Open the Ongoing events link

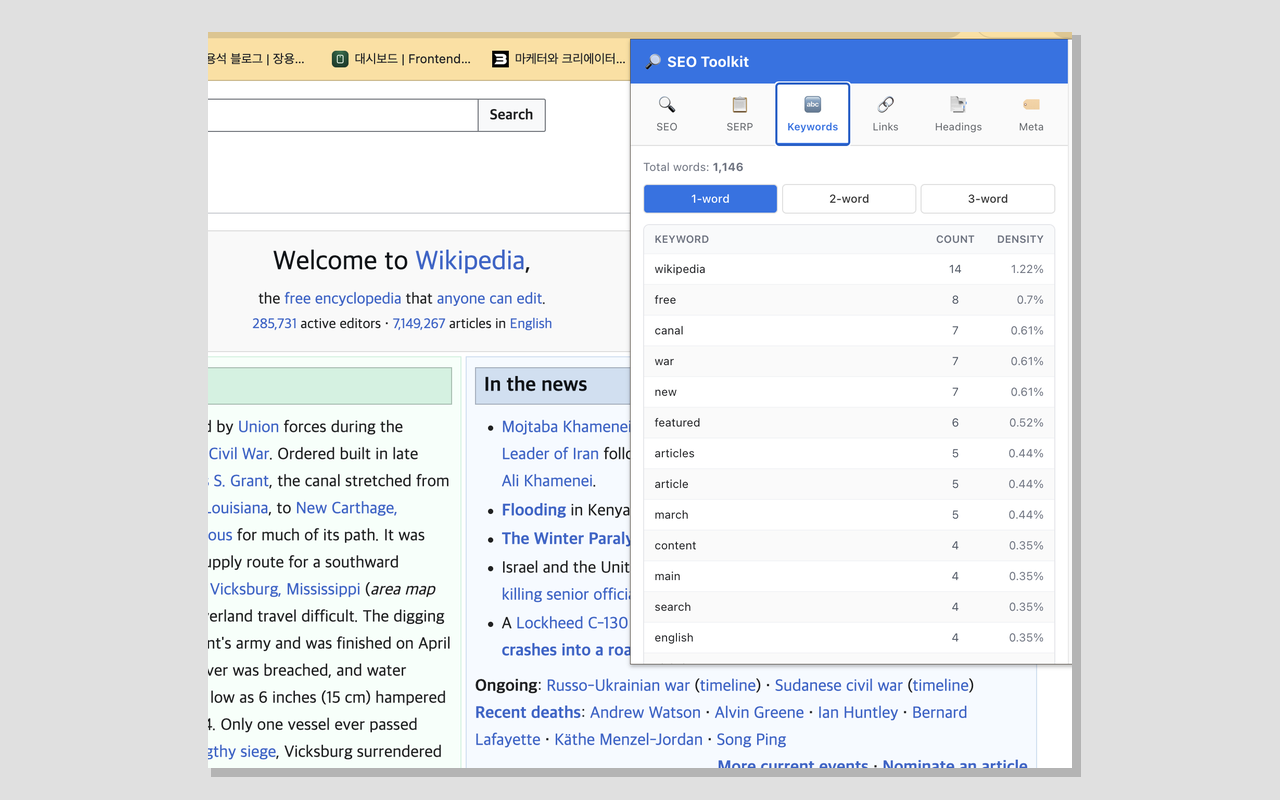pyautogui.click(x=506, y=685)
